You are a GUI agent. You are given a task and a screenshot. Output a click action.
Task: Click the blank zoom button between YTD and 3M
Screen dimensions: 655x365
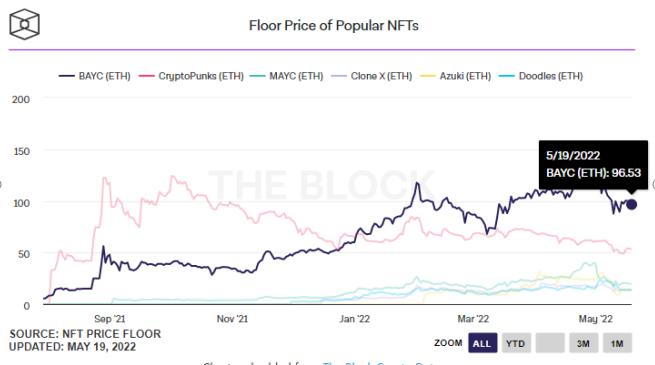550,343
